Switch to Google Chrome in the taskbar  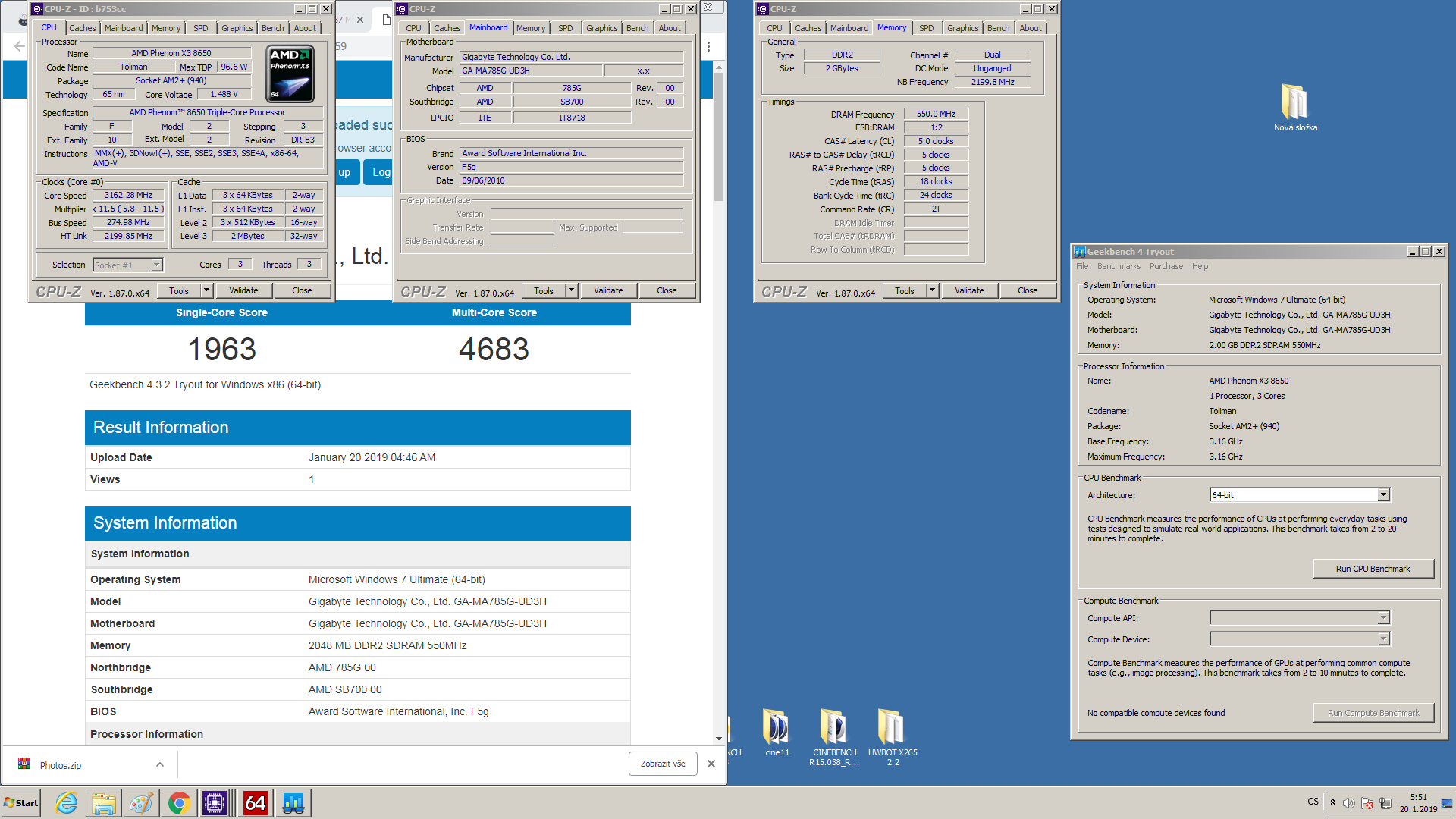(179, 803)
